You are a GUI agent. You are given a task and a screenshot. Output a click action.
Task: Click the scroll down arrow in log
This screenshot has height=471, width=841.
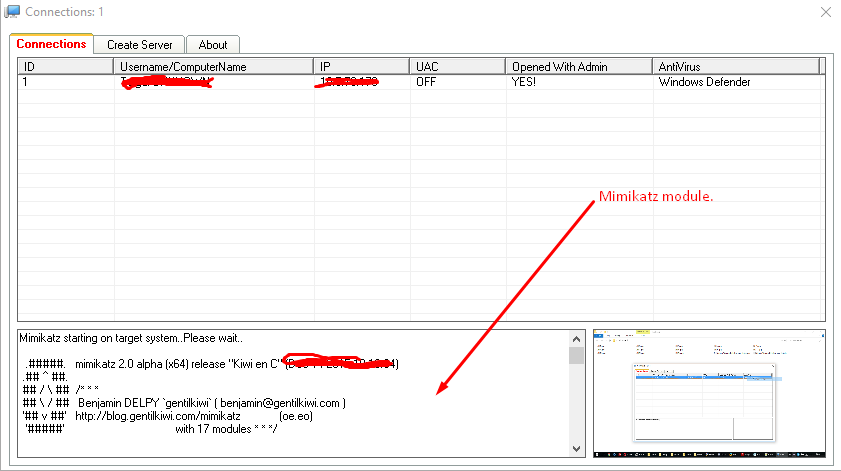577,448
